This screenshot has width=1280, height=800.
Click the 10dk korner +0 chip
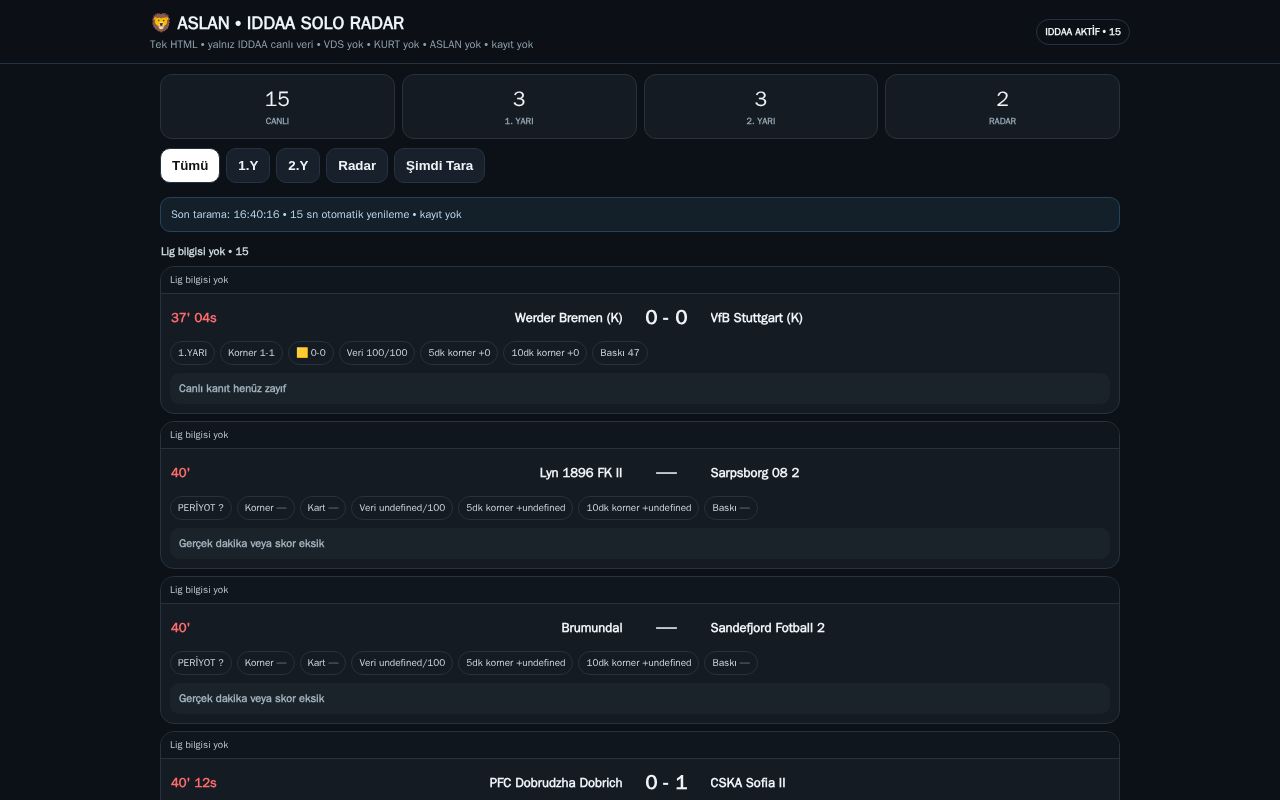pyautogui.click(x=545, y=353)
